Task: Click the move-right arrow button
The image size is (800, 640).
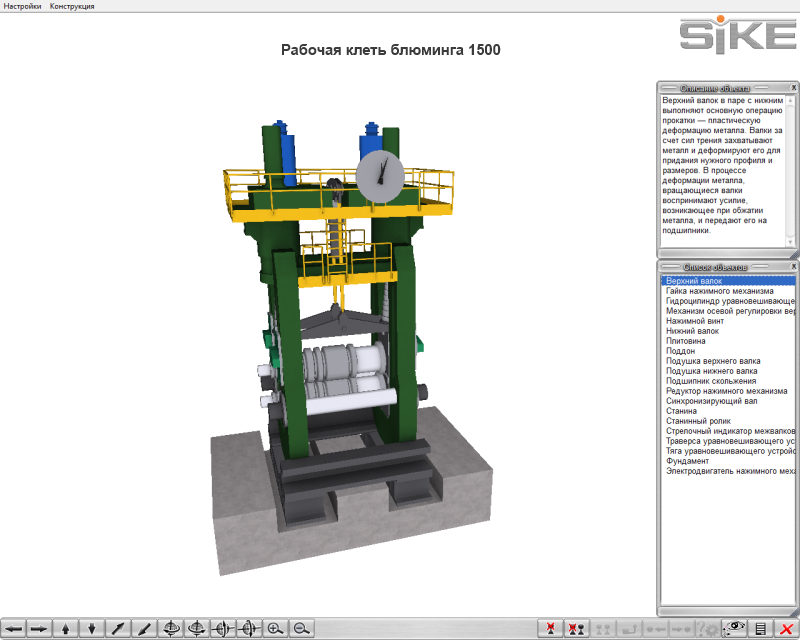Action: (x=39, y=628)
